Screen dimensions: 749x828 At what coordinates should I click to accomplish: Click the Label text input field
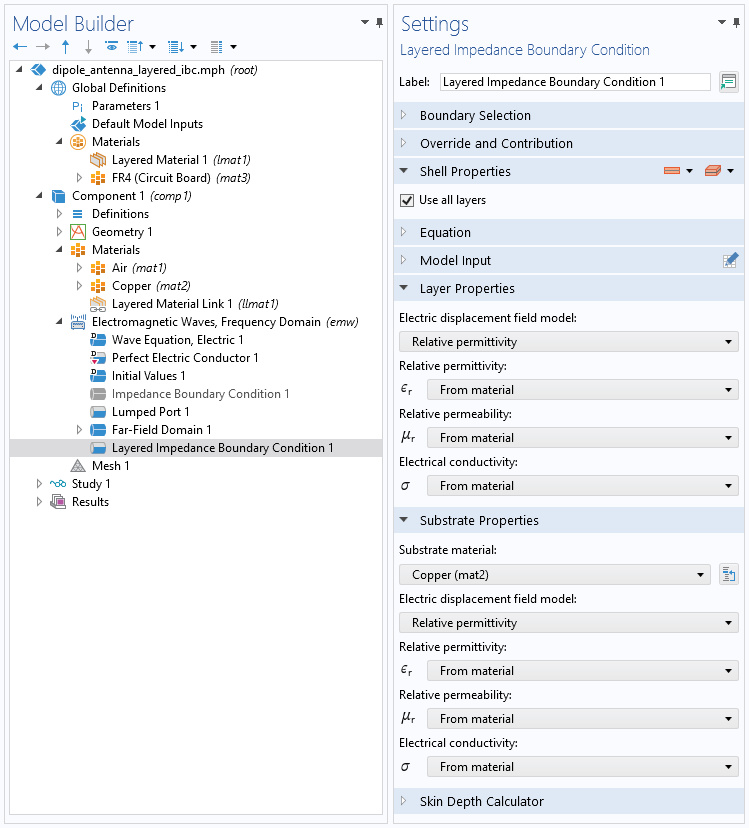point(575,82)
